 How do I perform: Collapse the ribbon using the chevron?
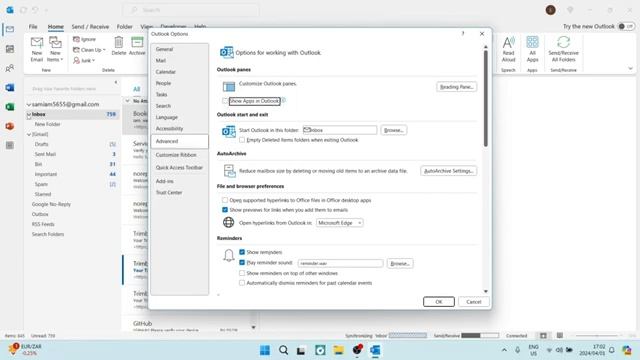(631, 69)
